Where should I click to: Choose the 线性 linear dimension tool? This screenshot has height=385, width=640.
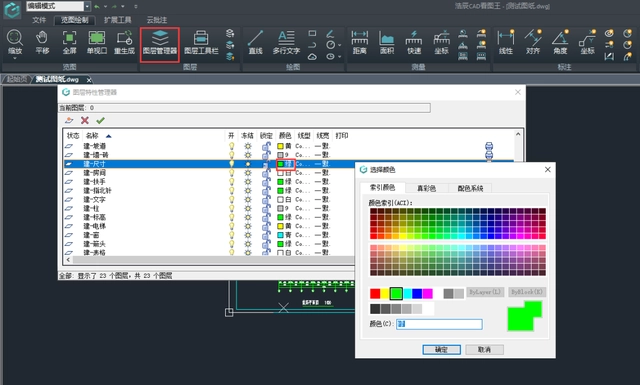pos(506,42)
